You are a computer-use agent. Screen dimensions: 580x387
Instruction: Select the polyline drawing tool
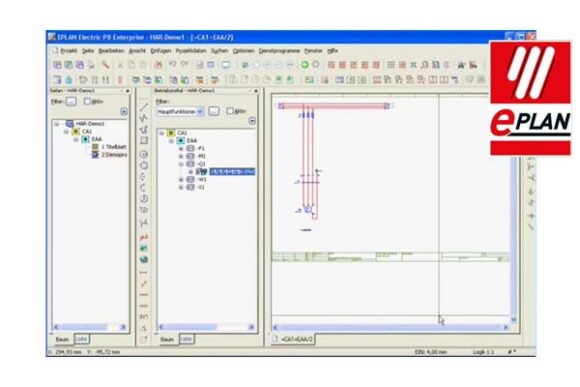tap(144, 118)
